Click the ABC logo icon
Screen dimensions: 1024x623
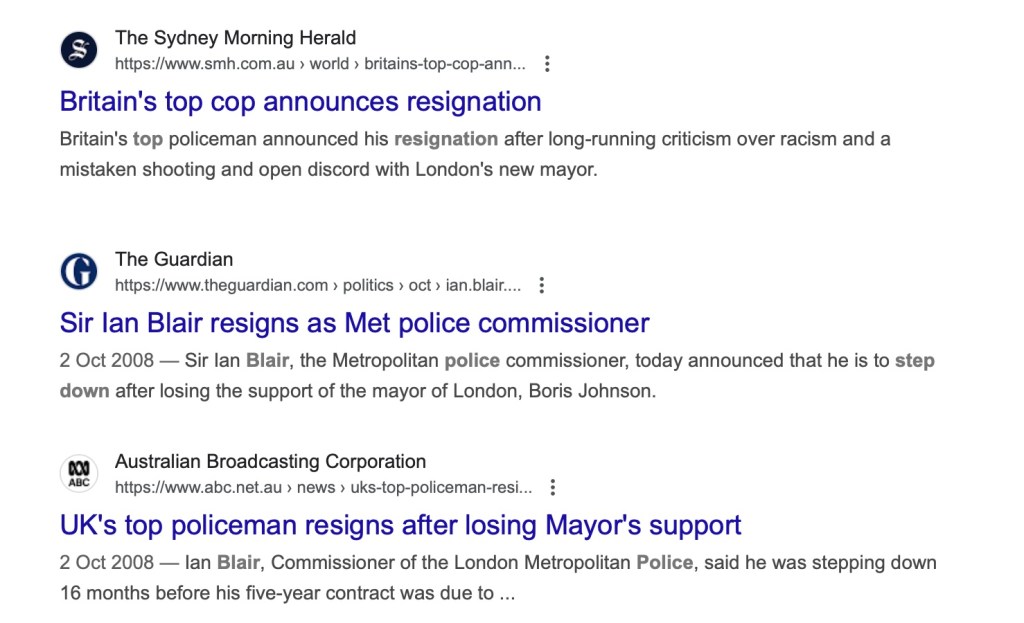[78, 474]
